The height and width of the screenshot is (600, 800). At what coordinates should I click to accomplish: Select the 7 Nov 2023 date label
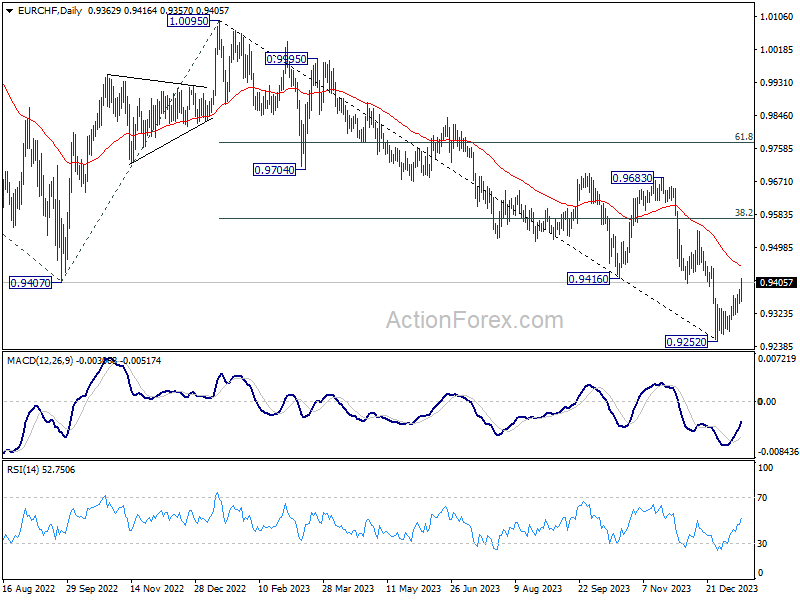667,588
